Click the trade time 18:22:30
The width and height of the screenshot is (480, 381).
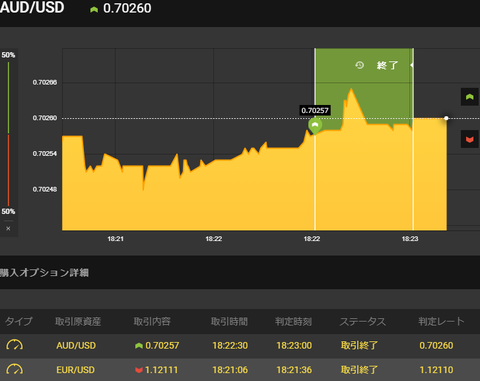pyautogui.click(x=230, y=345)
